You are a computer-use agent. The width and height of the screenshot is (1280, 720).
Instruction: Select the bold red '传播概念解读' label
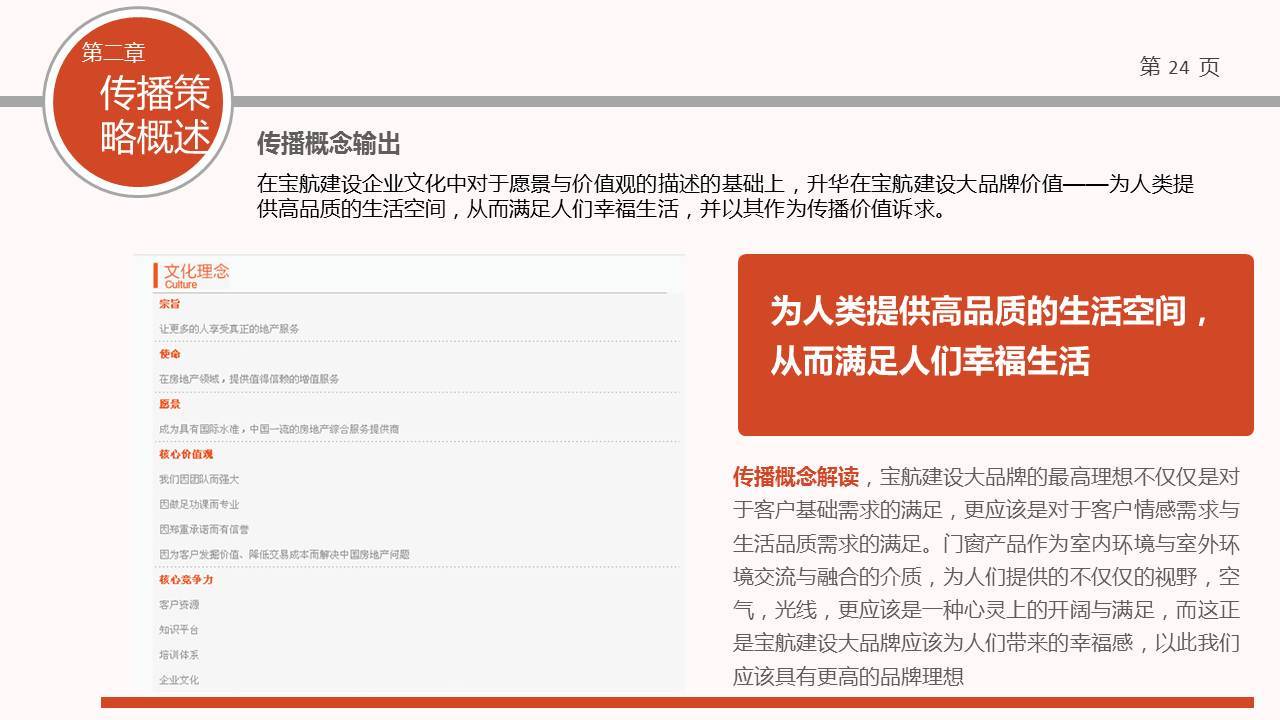click(x=796, y=476)
